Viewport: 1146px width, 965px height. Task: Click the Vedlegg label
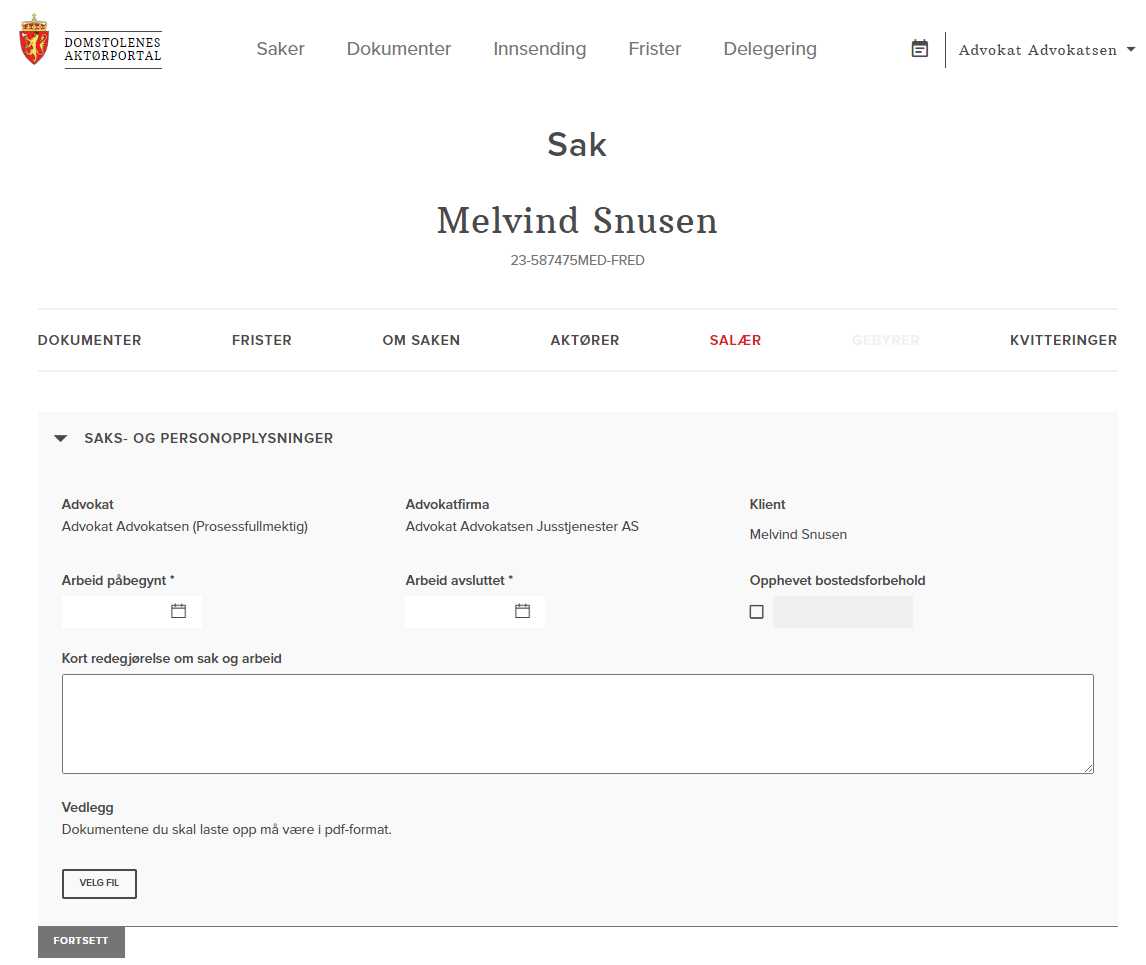(88, 808)
